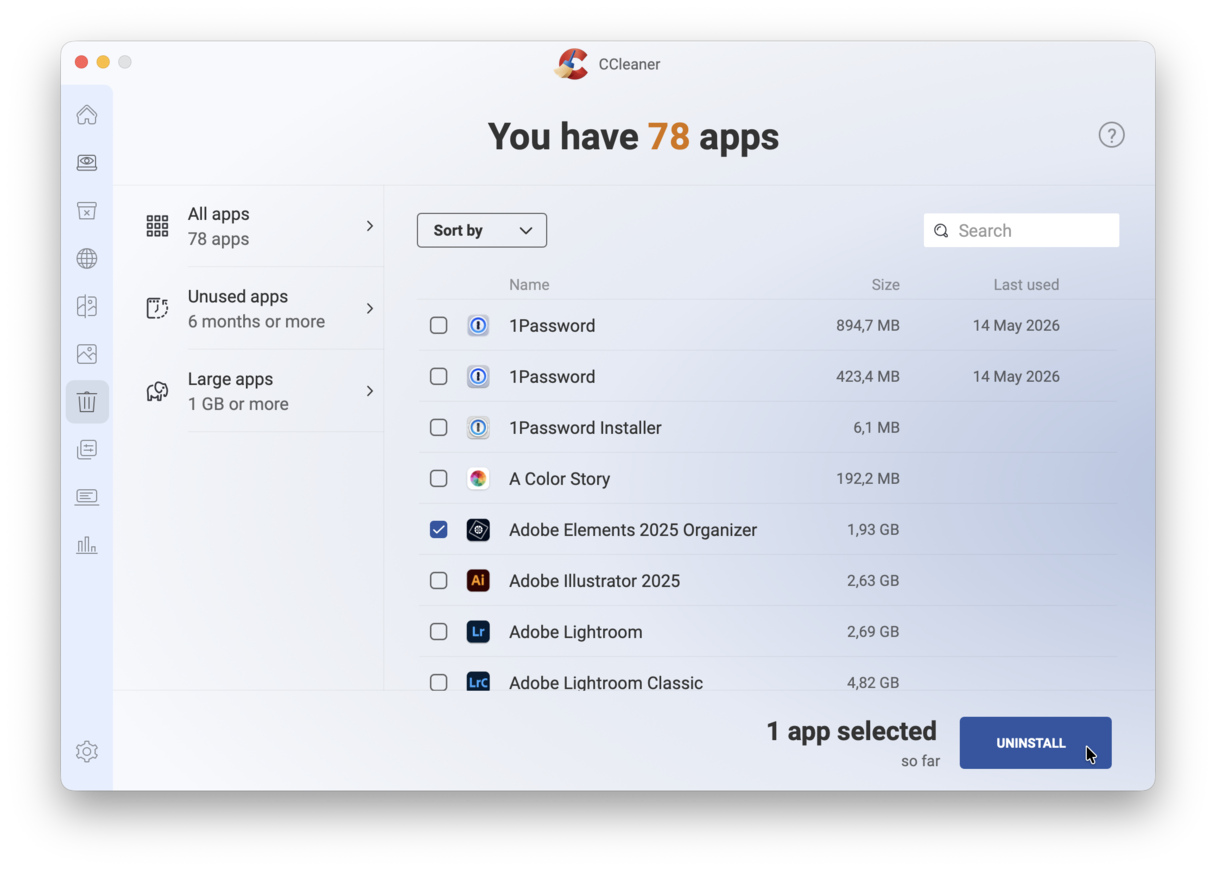Open the split-document duplicates icon in sidebar

point(87,306)
